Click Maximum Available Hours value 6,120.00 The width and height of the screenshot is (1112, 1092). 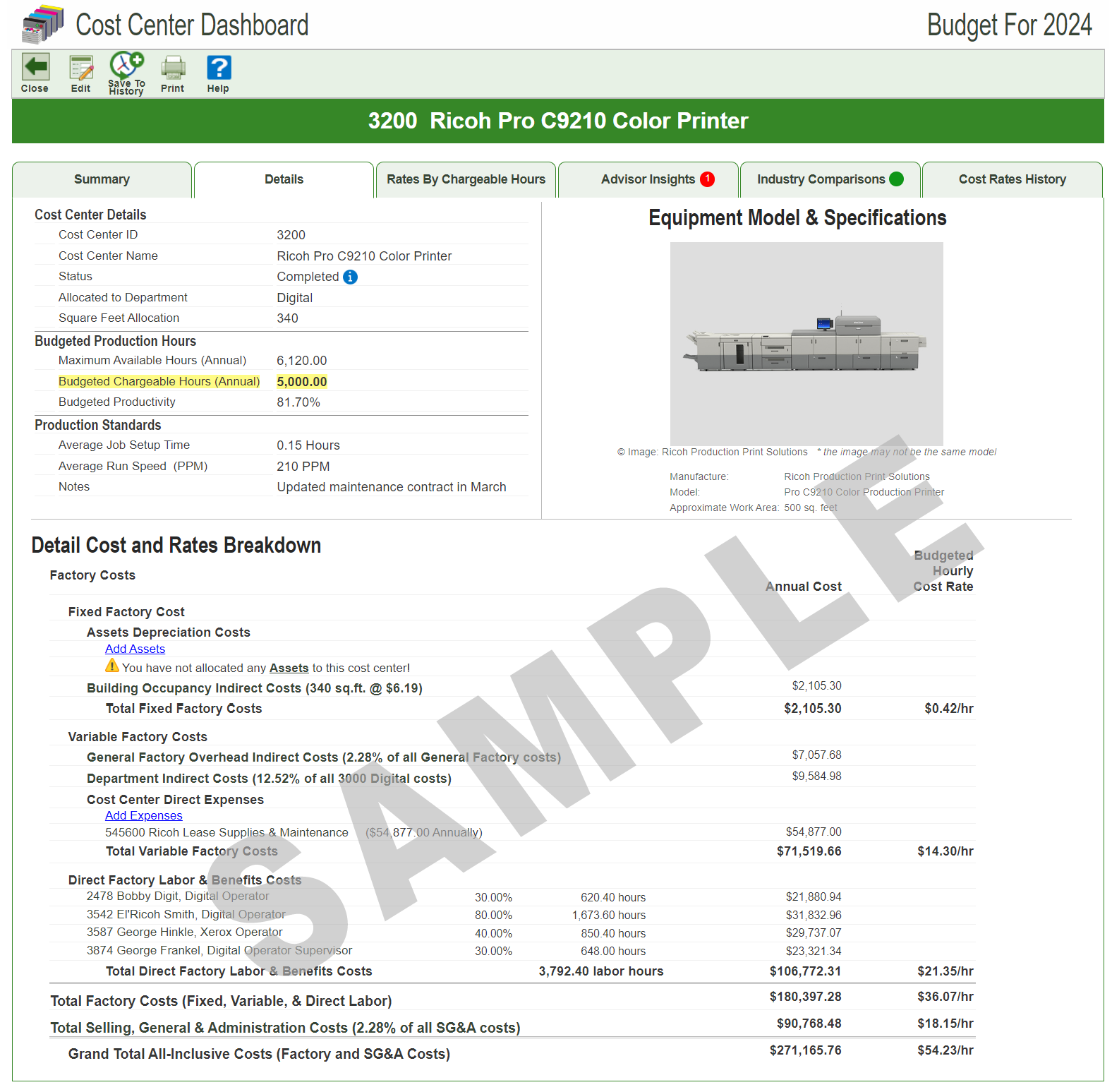click(x=302, y=361)
